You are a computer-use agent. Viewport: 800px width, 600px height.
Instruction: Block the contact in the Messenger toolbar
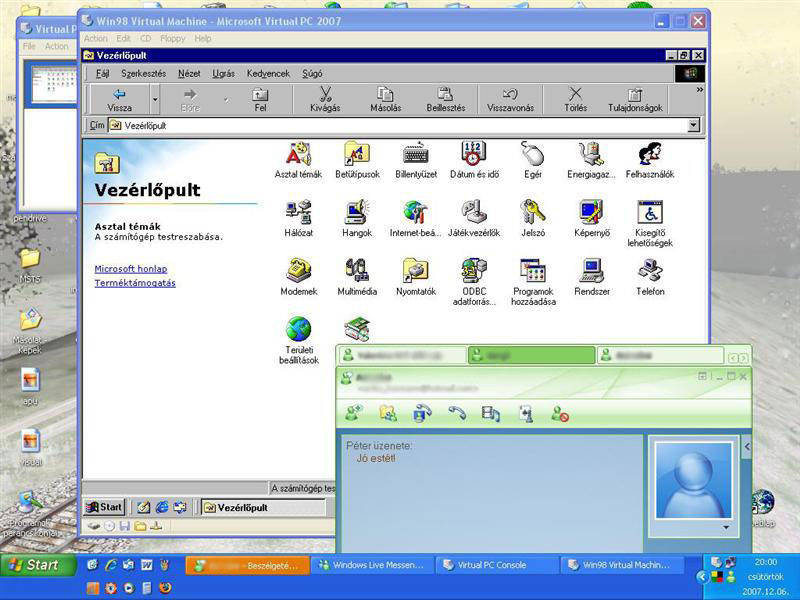tap(560, 413)
